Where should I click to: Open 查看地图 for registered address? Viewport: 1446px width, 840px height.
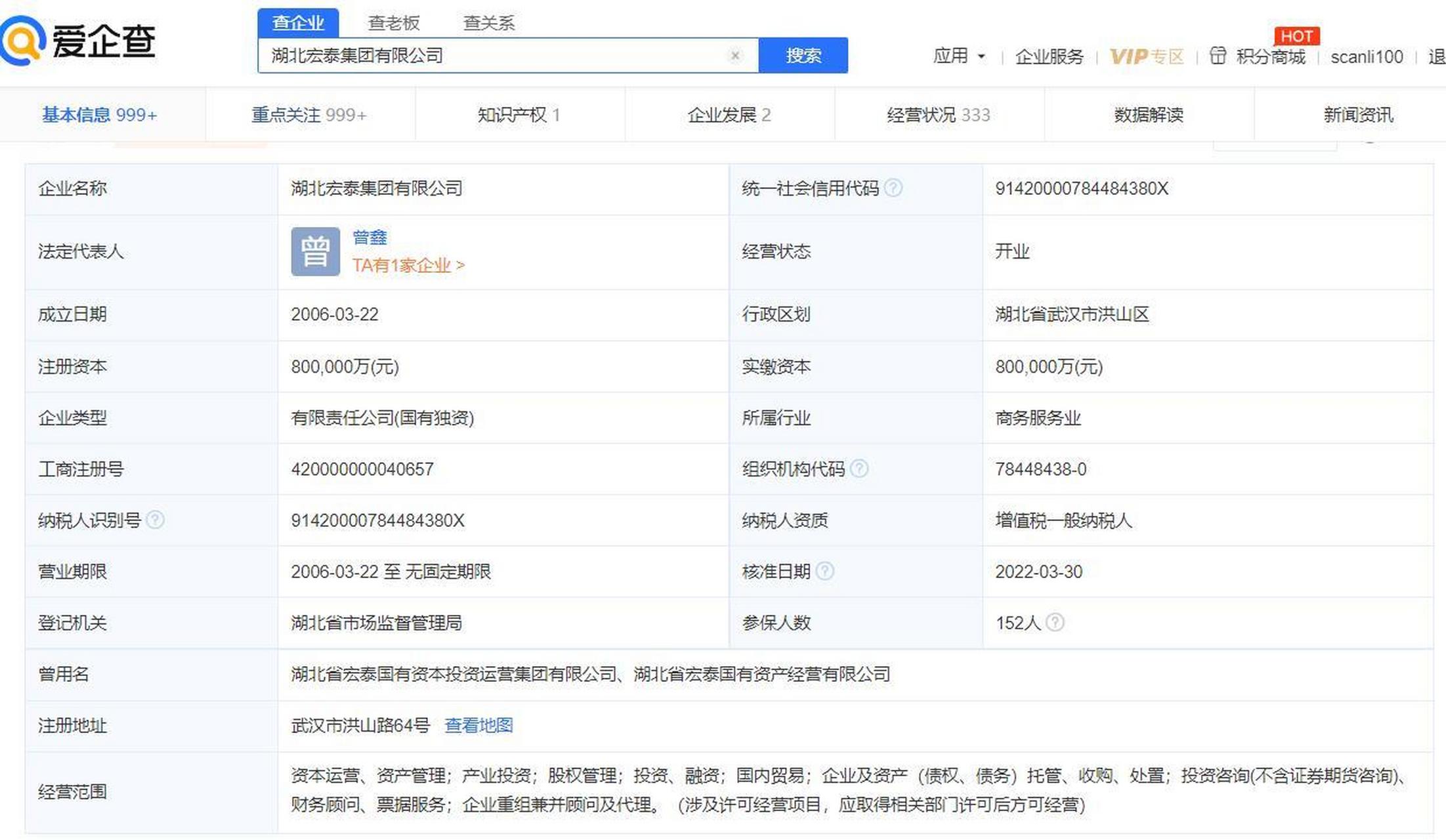click(x=478, y=726)
